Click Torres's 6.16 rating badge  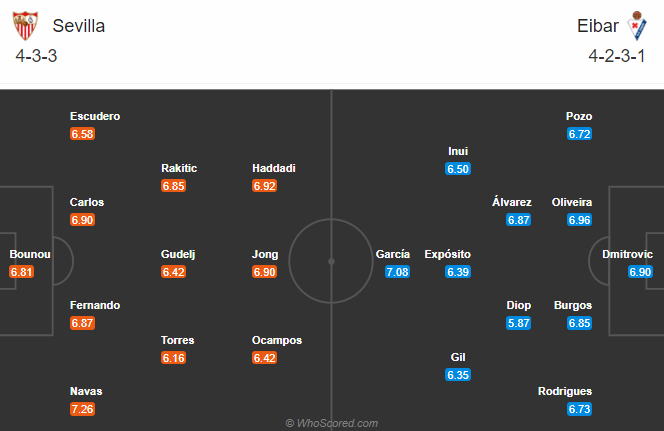[x=173, y=358]
